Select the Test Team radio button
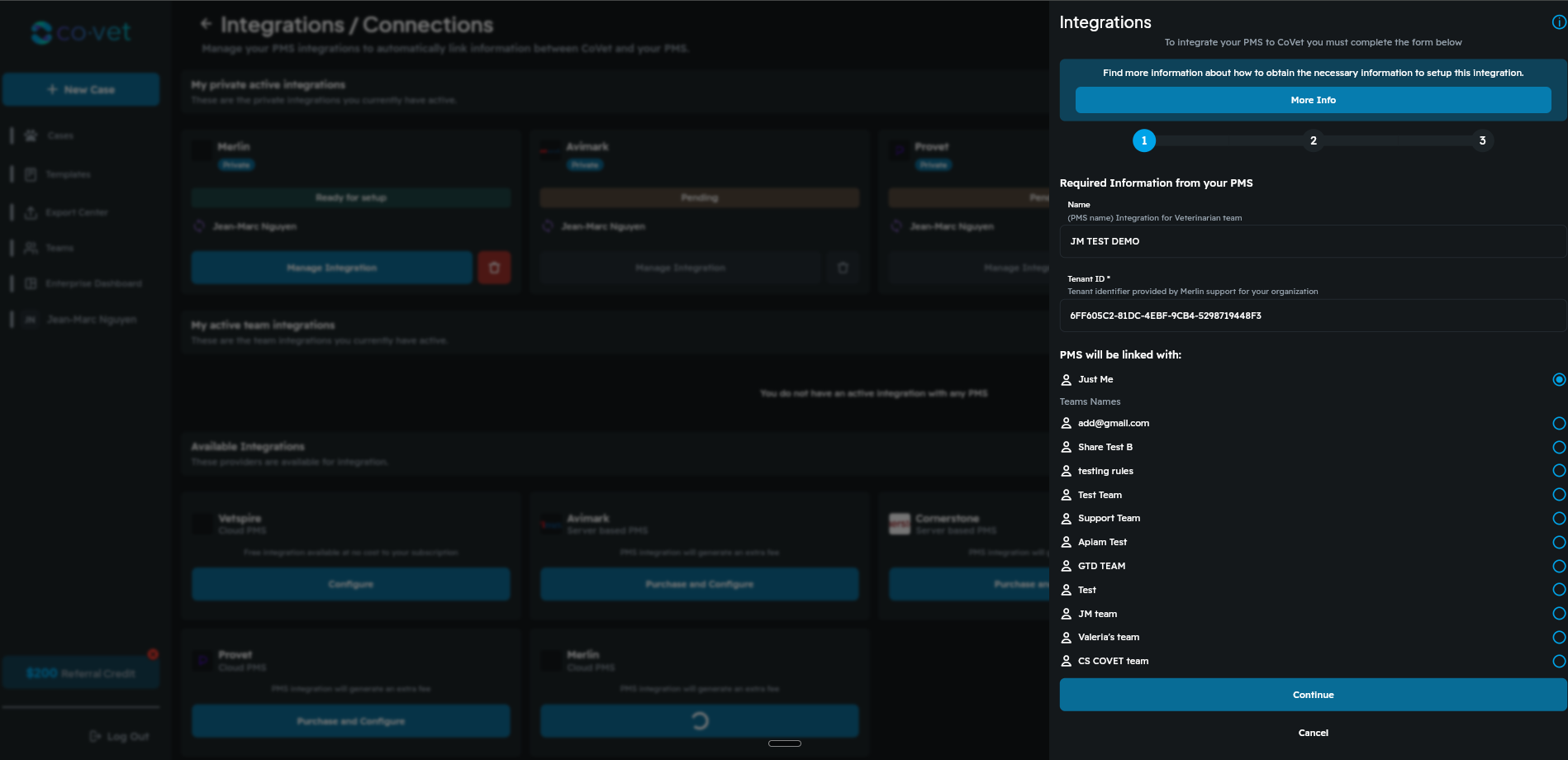Image resolution: width=1568 pixels, height=760 pixels. (1559, 495)
